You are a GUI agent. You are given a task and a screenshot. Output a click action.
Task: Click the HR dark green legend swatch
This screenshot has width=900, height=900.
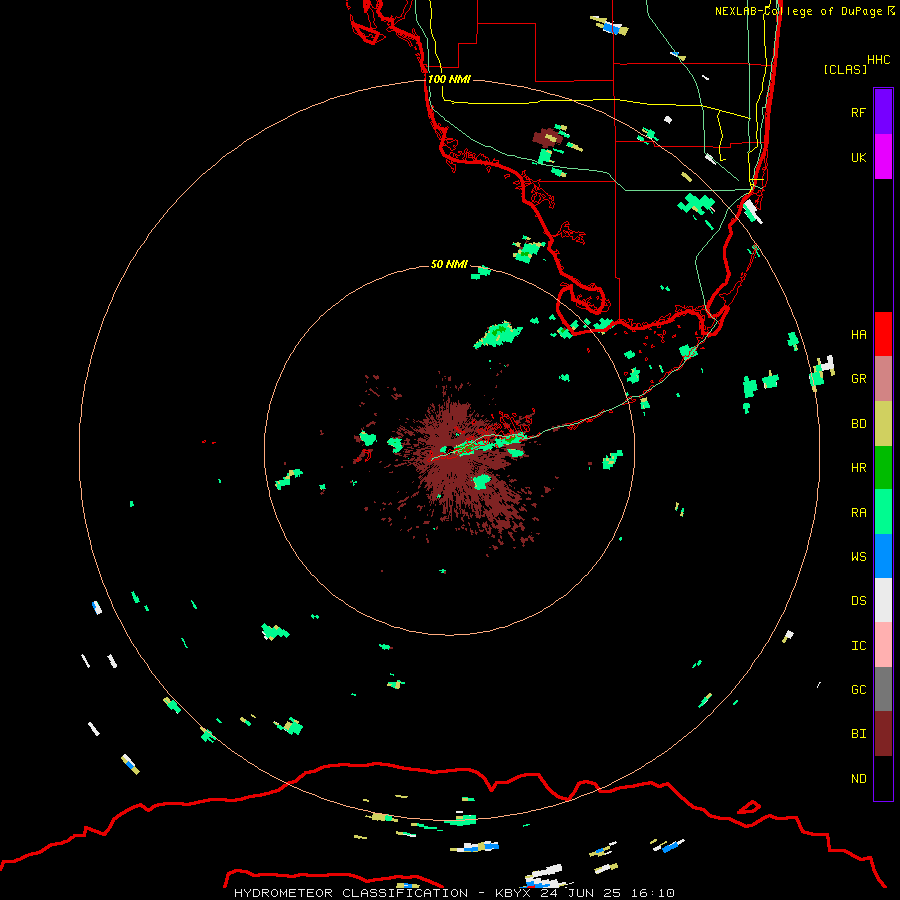[x=883, y=468]
